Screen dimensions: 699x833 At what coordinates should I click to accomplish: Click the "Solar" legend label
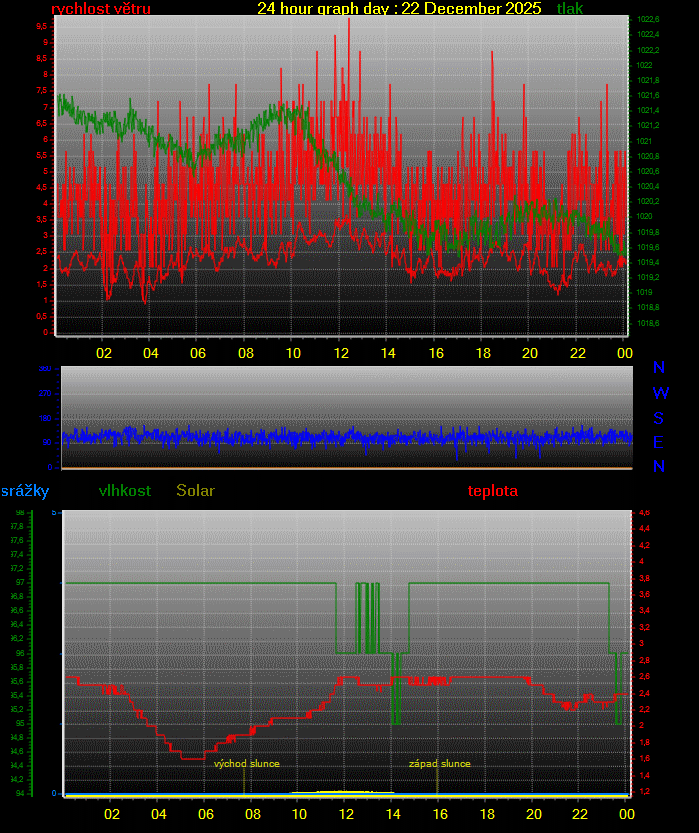click(195, 491)
